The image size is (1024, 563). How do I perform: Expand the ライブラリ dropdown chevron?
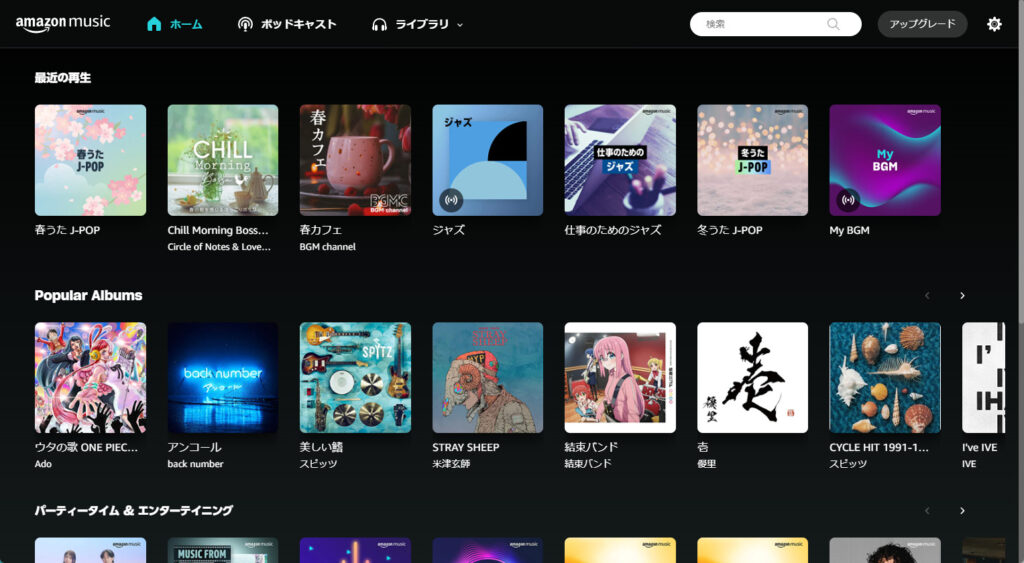[460, 25]
